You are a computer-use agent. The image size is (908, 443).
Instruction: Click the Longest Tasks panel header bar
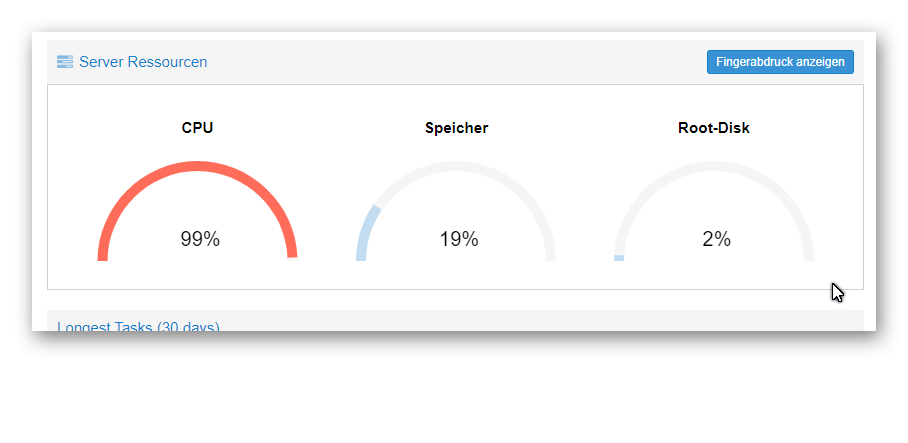455,321
